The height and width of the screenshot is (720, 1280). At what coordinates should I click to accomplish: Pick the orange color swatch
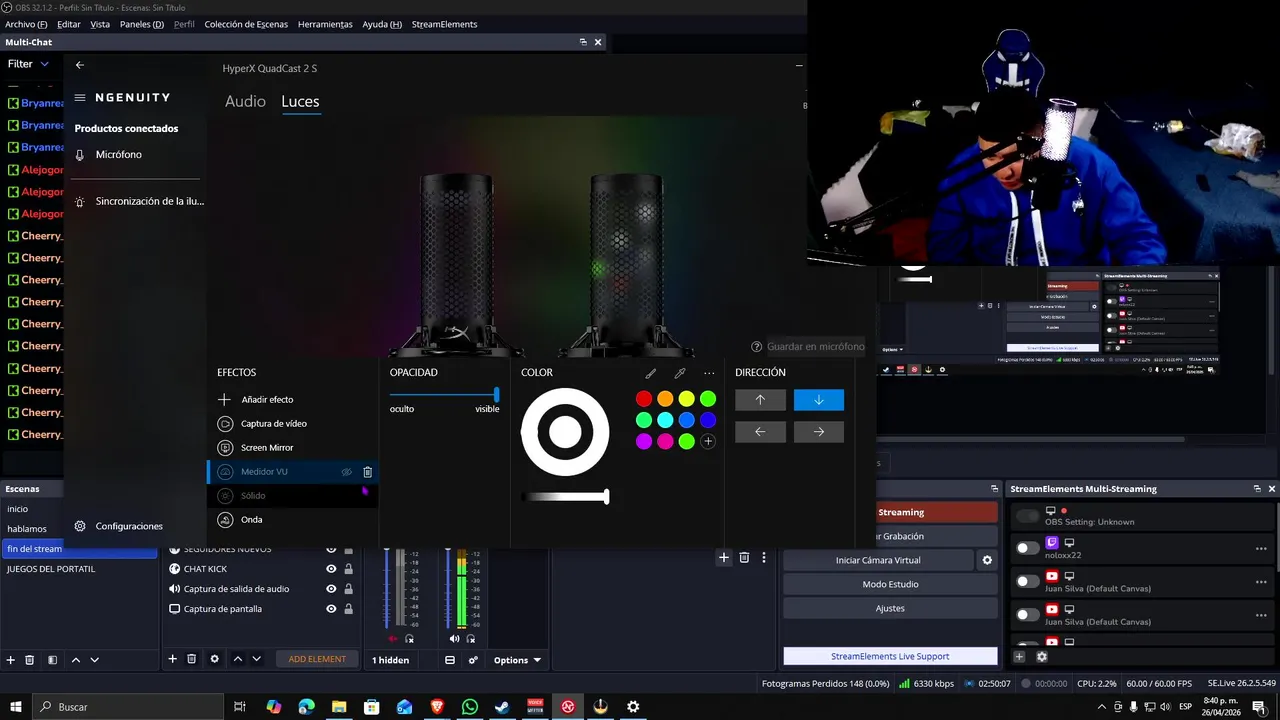[x=665, y=399]
